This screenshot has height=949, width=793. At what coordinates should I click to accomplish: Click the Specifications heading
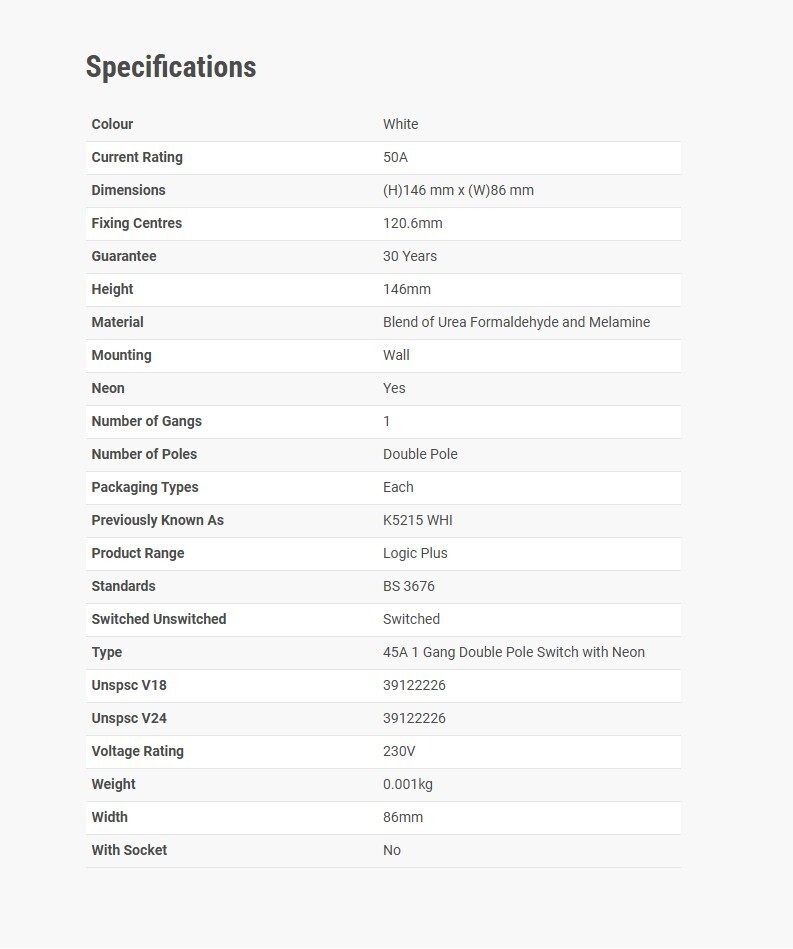(171, 67)
